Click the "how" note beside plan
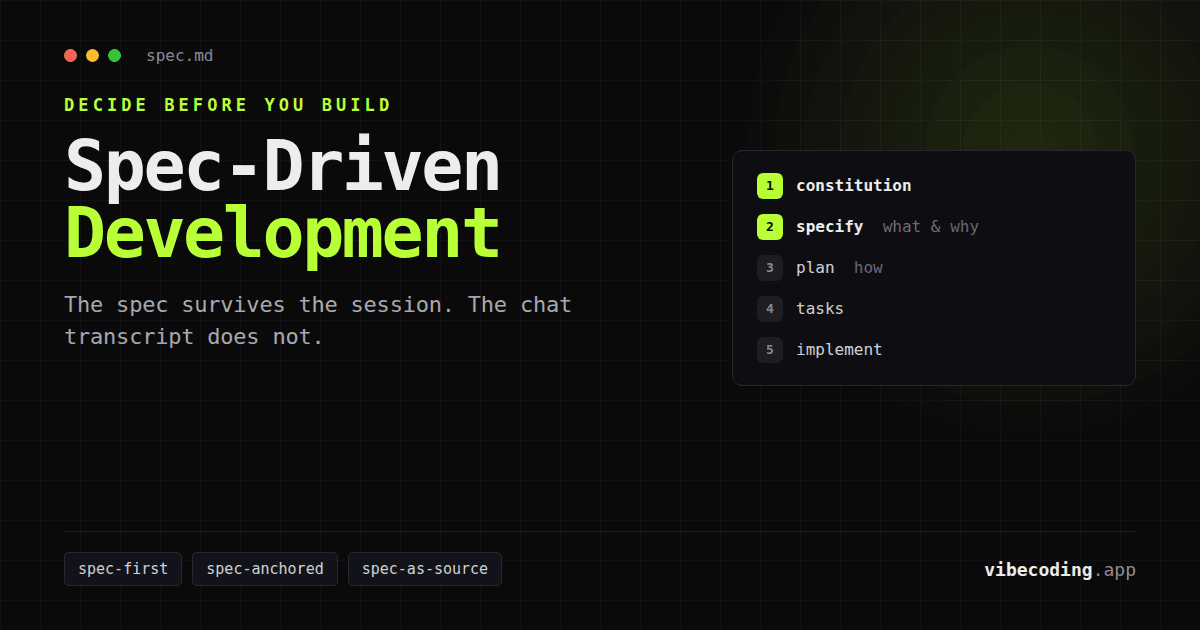This screenshot has width=1200, height=630. [868, 268]
